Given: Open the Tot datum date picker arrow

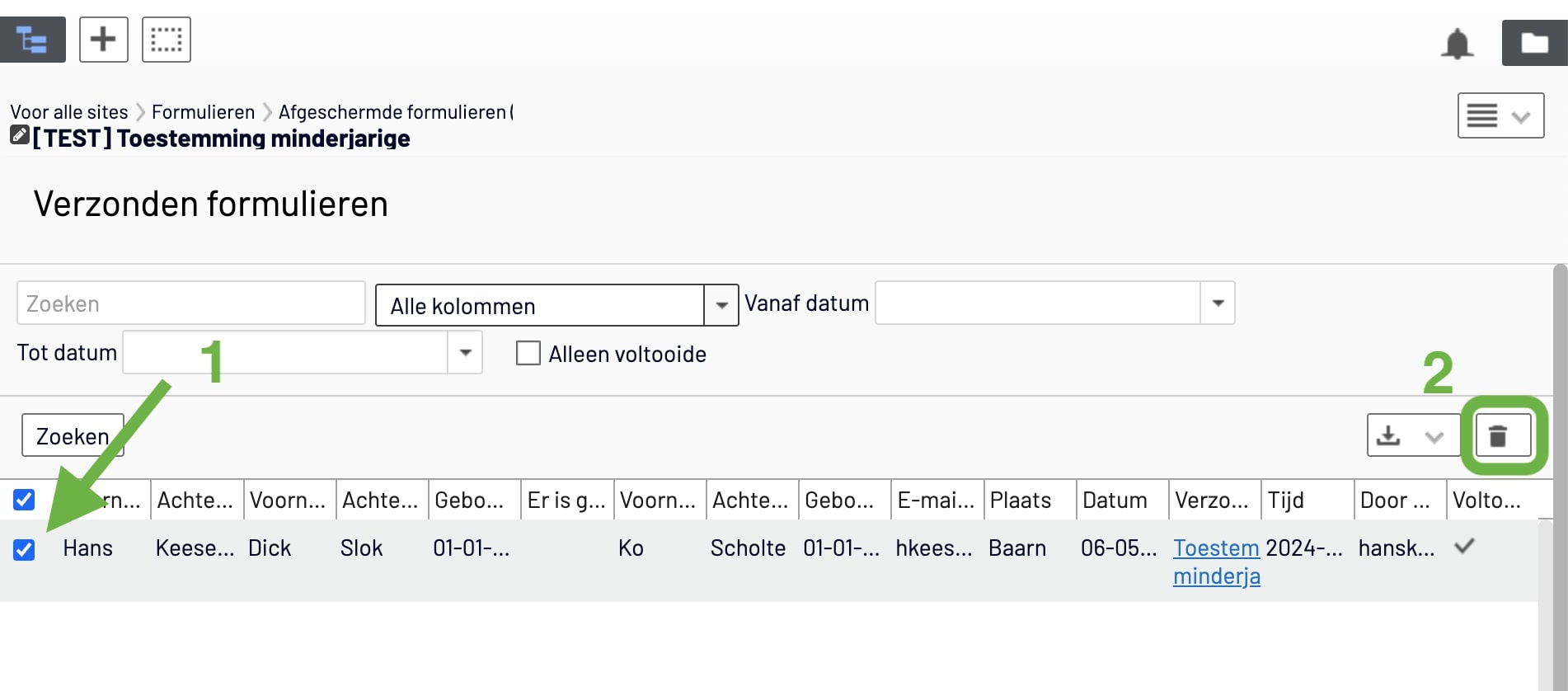Looking at the screenshot, I should click(x=466, y=352).
